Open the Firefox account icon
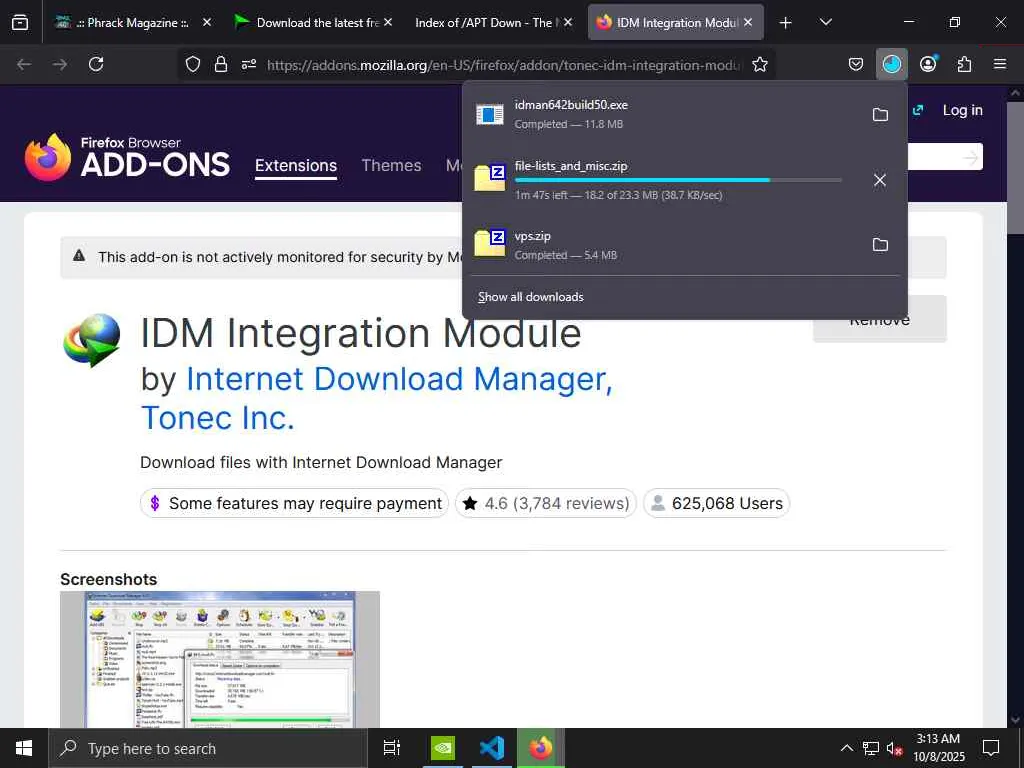 (928, 64)
